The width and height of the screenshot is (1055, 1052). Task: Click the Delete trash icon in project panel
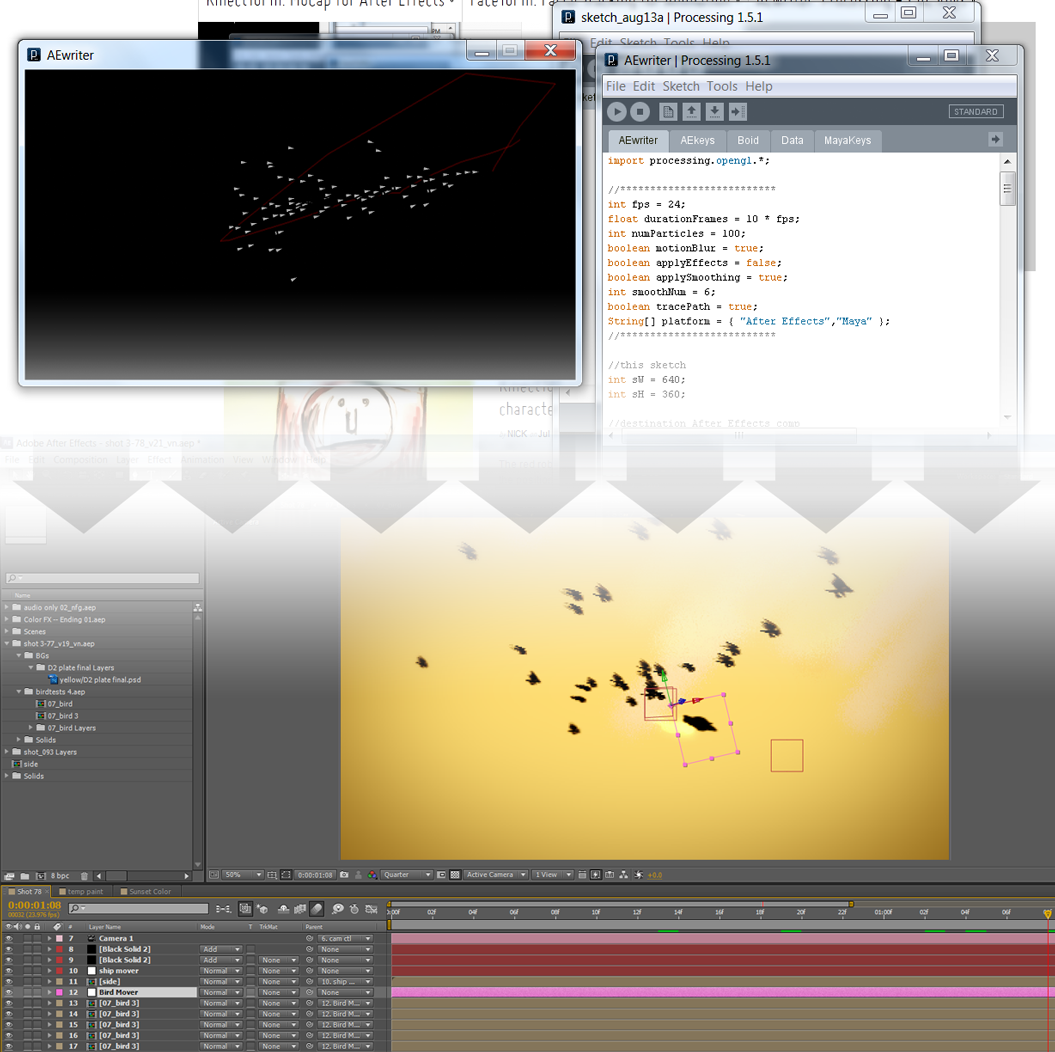click(x=84, y=876)
